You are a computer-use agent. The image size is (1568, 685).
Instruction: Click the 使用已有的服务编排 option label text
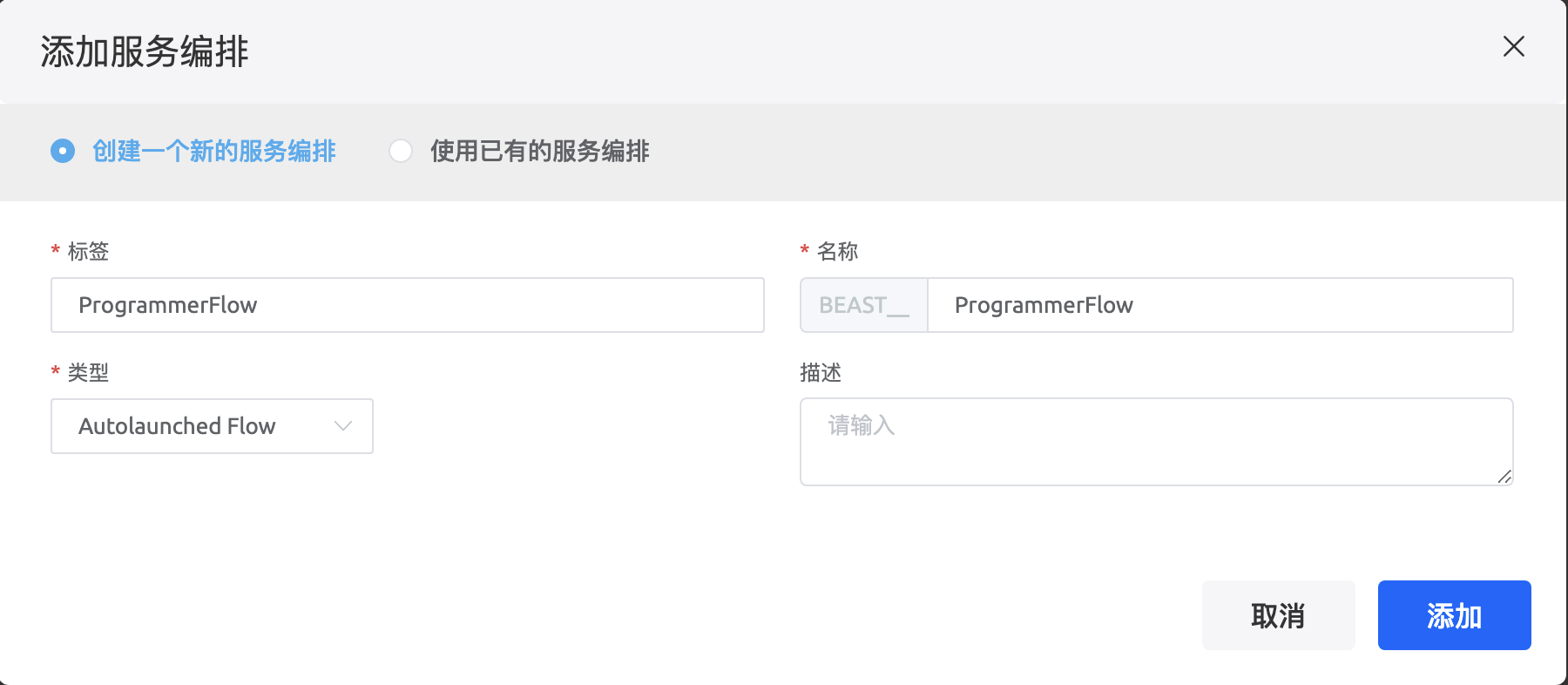(539, 151)
